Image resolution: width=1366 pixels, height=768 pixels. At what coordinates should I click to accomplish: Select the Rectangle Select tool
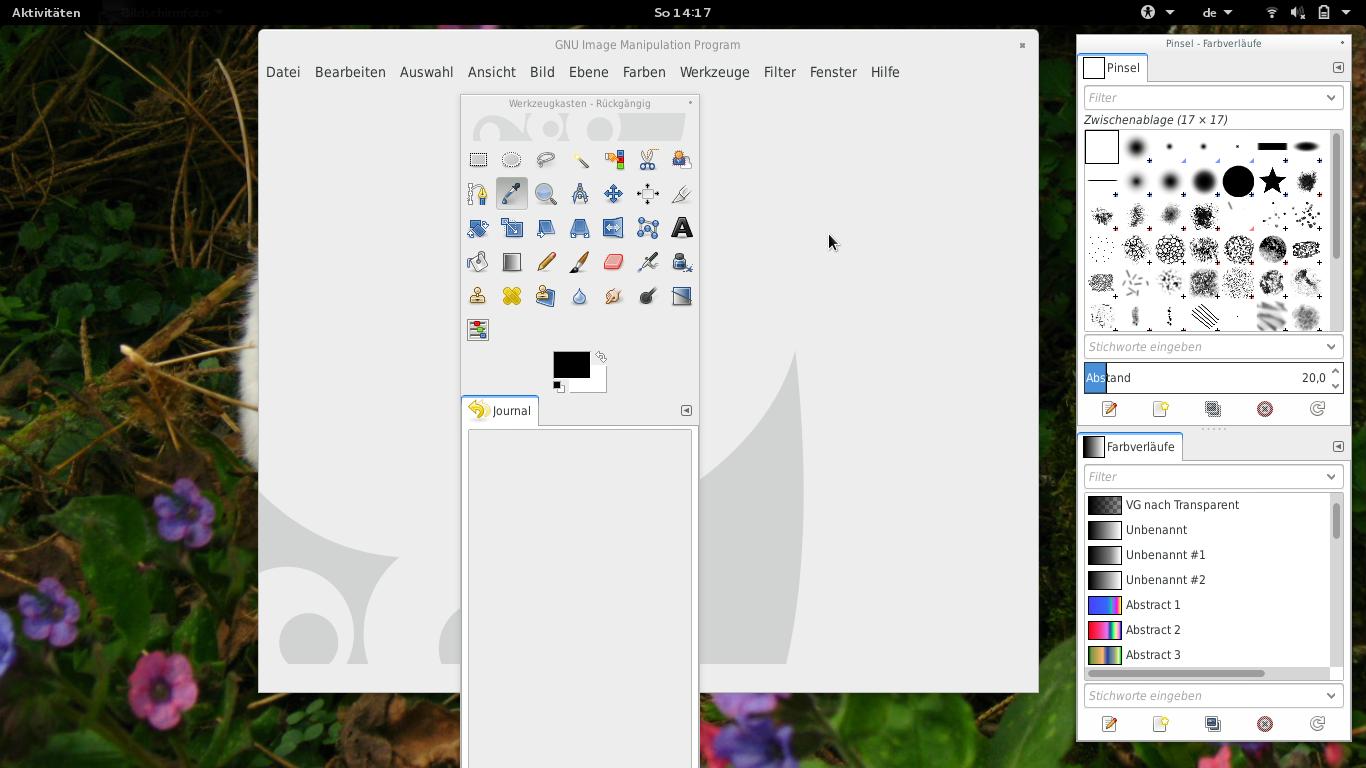click(x=478, y=160)
